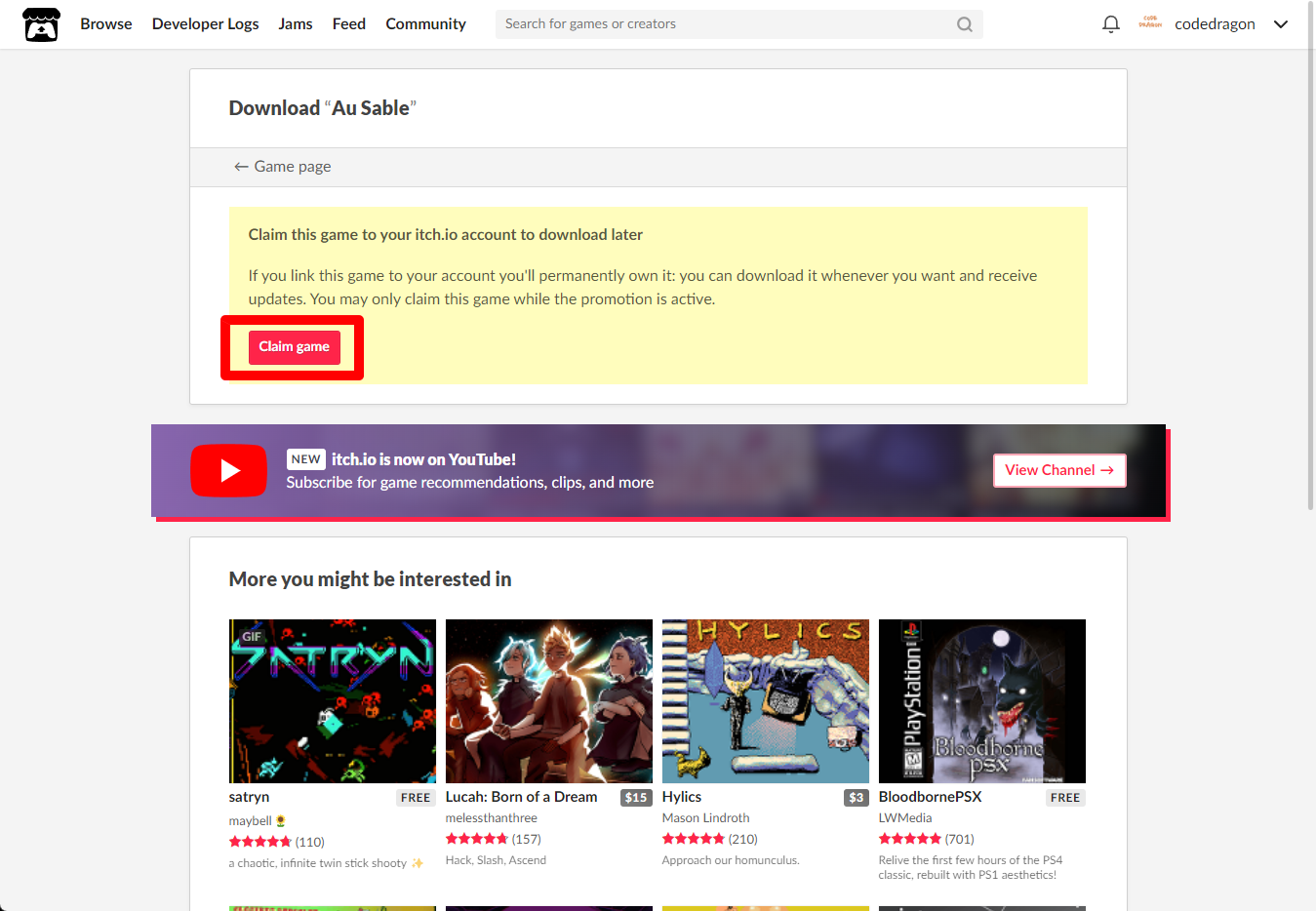Screen dimensions: 1316x911
Task: Click the YouTube play logo
Action: pos(228,470)
